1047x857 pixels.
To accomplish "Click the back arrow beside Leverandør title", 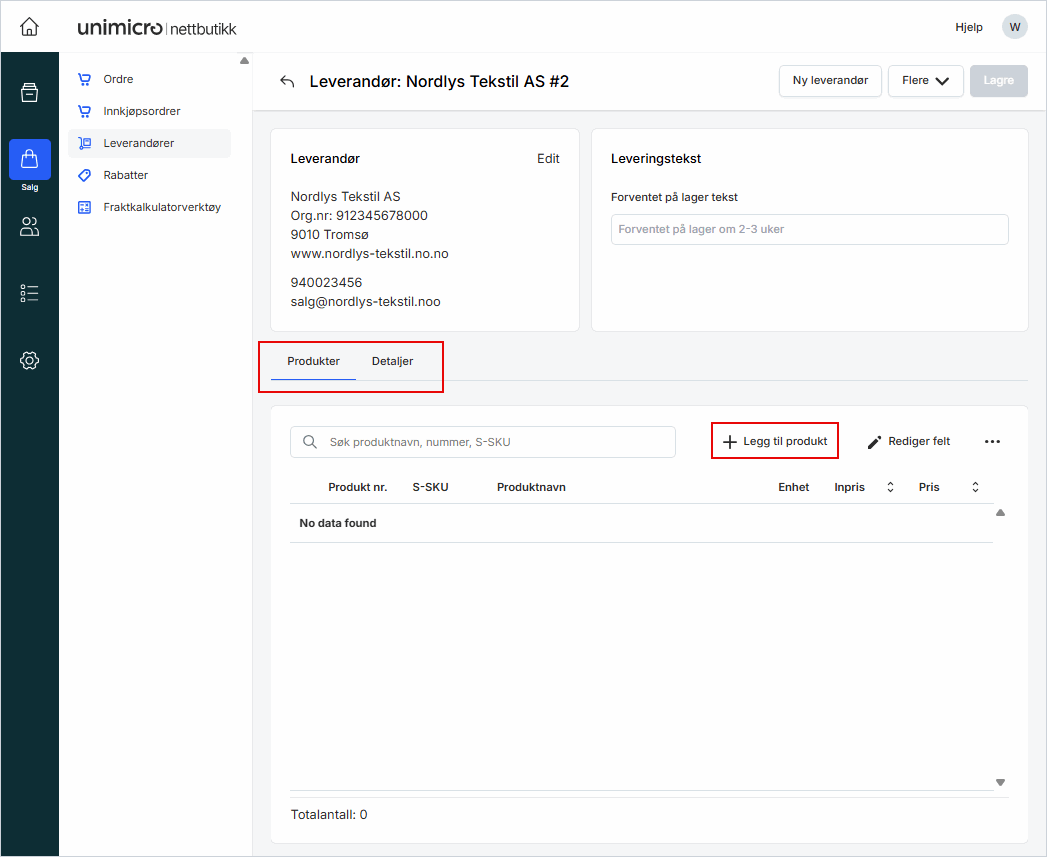I will [287, 82].
